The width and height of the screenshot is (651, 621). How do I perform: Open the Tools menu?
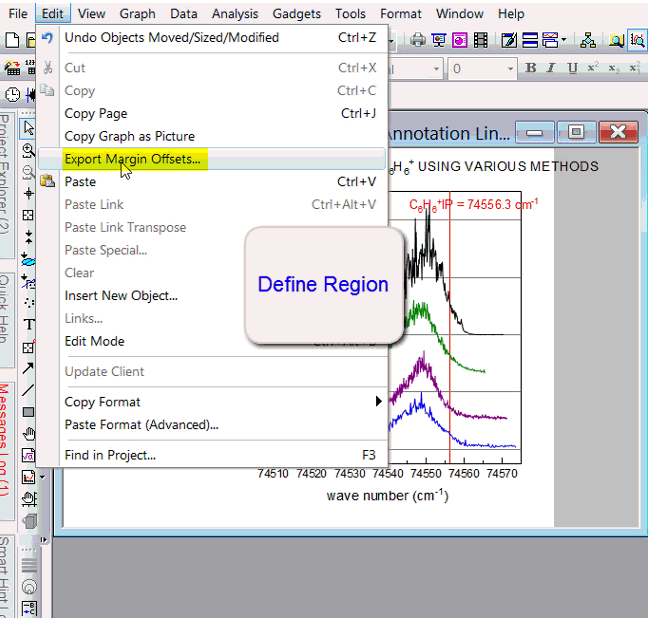[350, 14]
